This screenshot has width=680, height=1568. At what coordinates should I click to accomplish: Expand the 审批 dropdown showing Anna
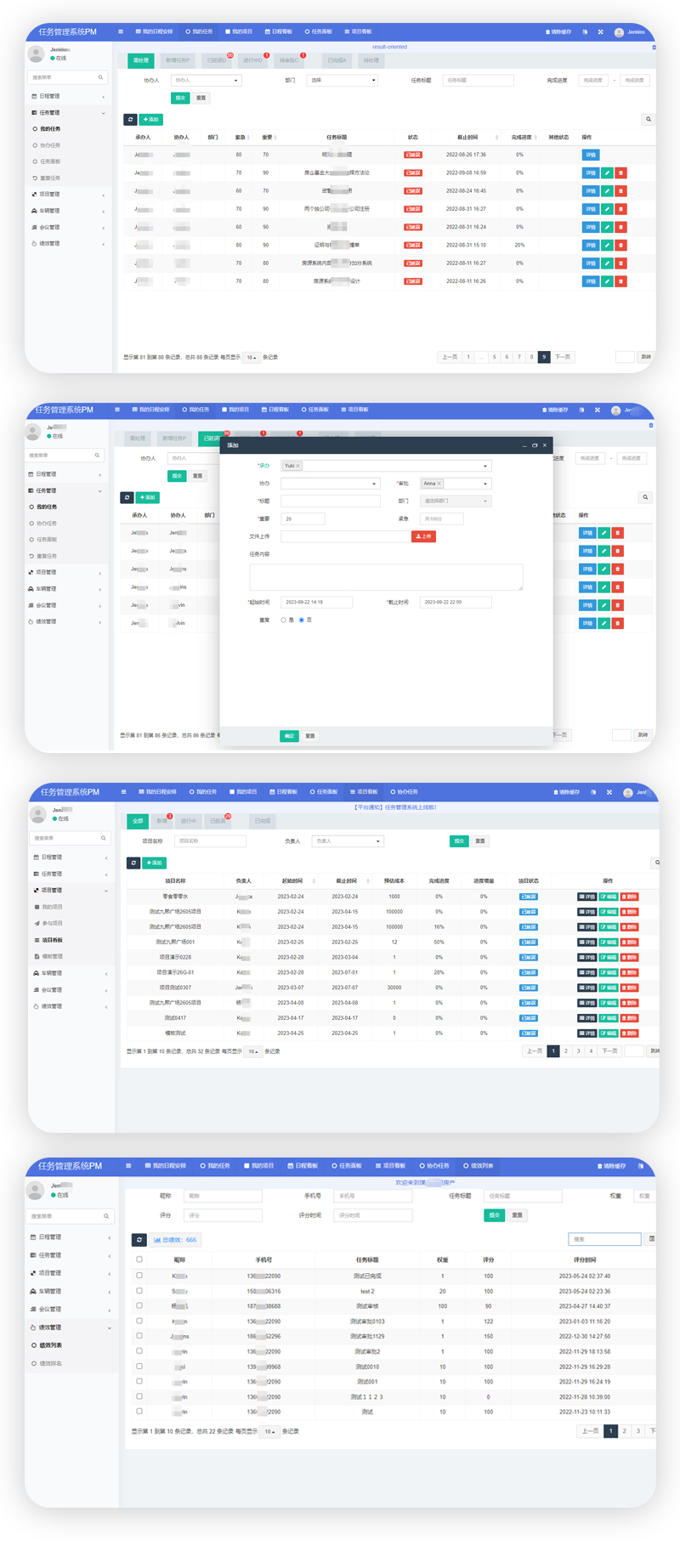[455, 484]
